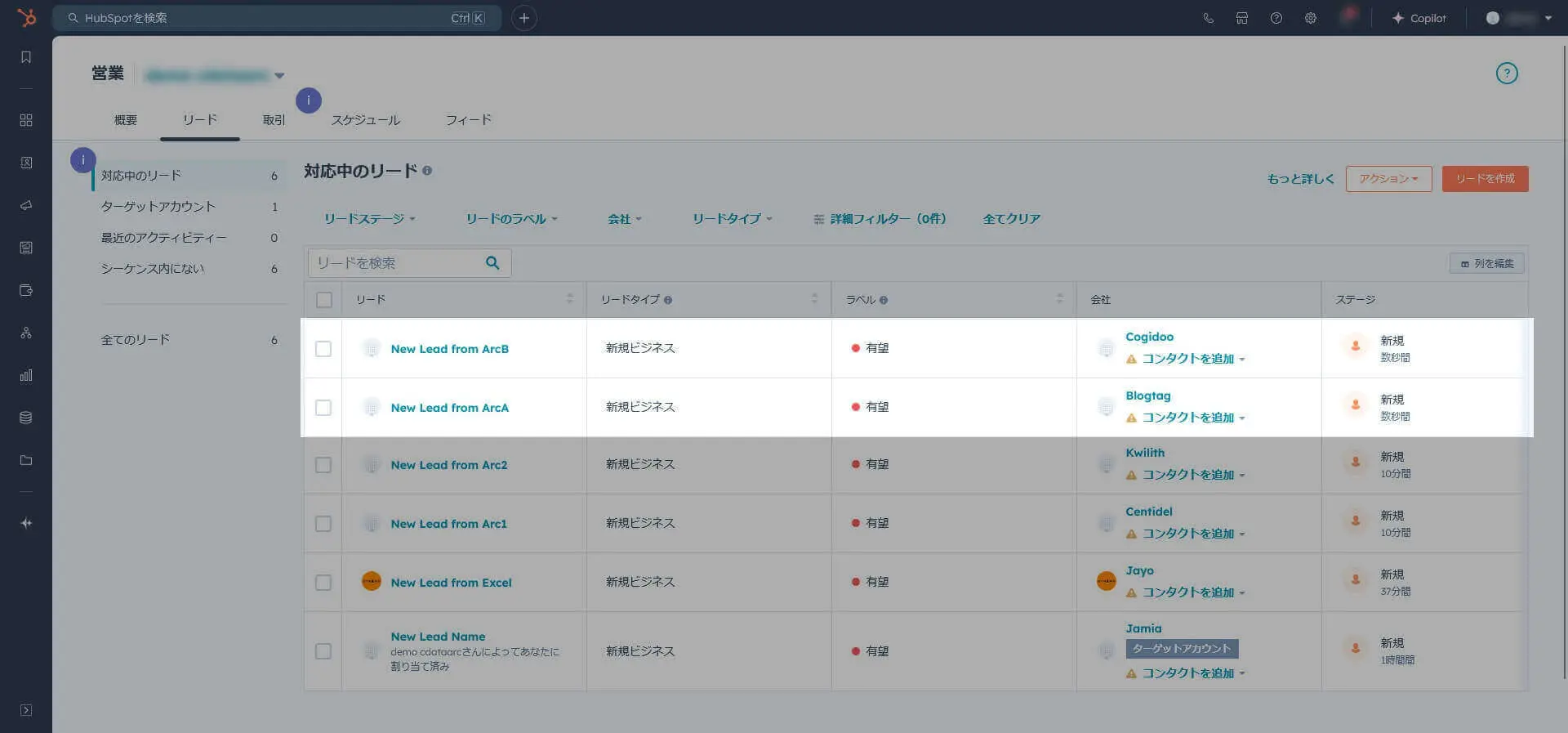Switch to the 取引 tab
This screenshot has height=733, width=1568.
tap(274, 120)
